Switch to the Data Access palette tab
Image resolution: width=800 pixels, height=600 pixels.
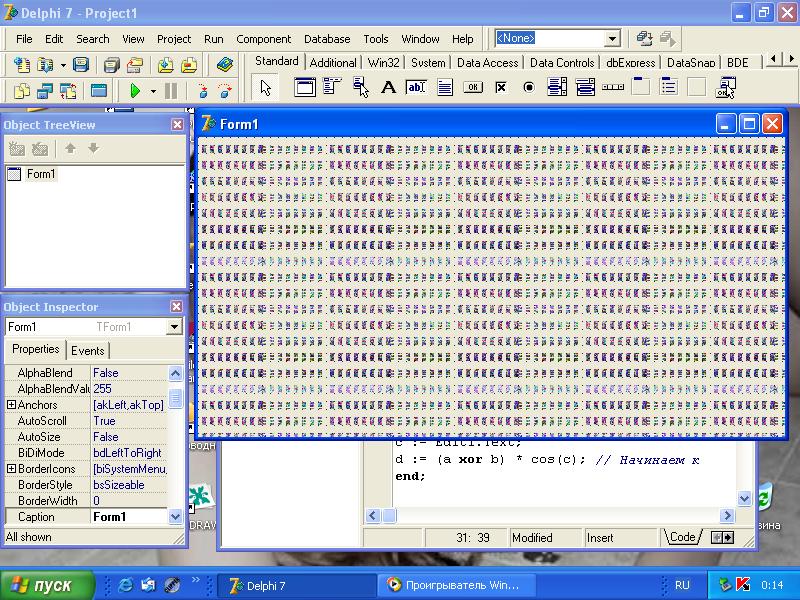coord(487,63)
